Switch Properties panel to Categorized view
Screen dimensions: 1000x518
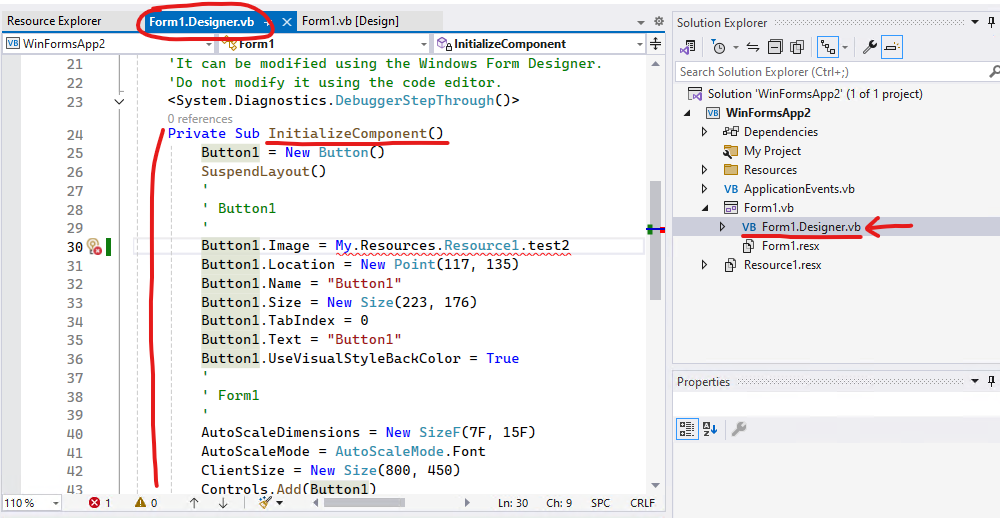click(x=686, y=429)
